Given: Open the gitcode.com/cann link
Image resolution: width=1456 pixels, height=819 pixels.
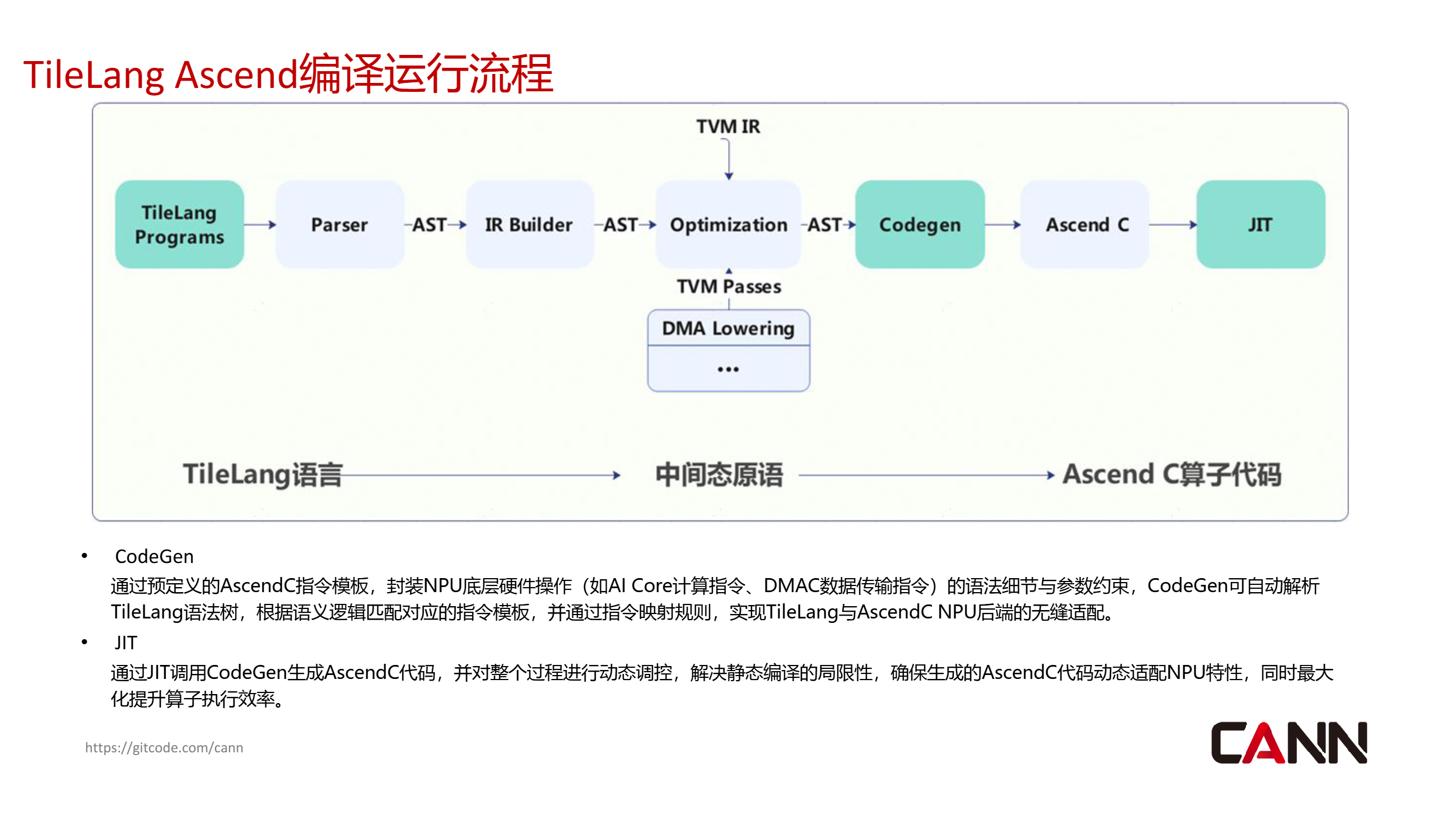Looking at the screenshot, I should 164,747.
